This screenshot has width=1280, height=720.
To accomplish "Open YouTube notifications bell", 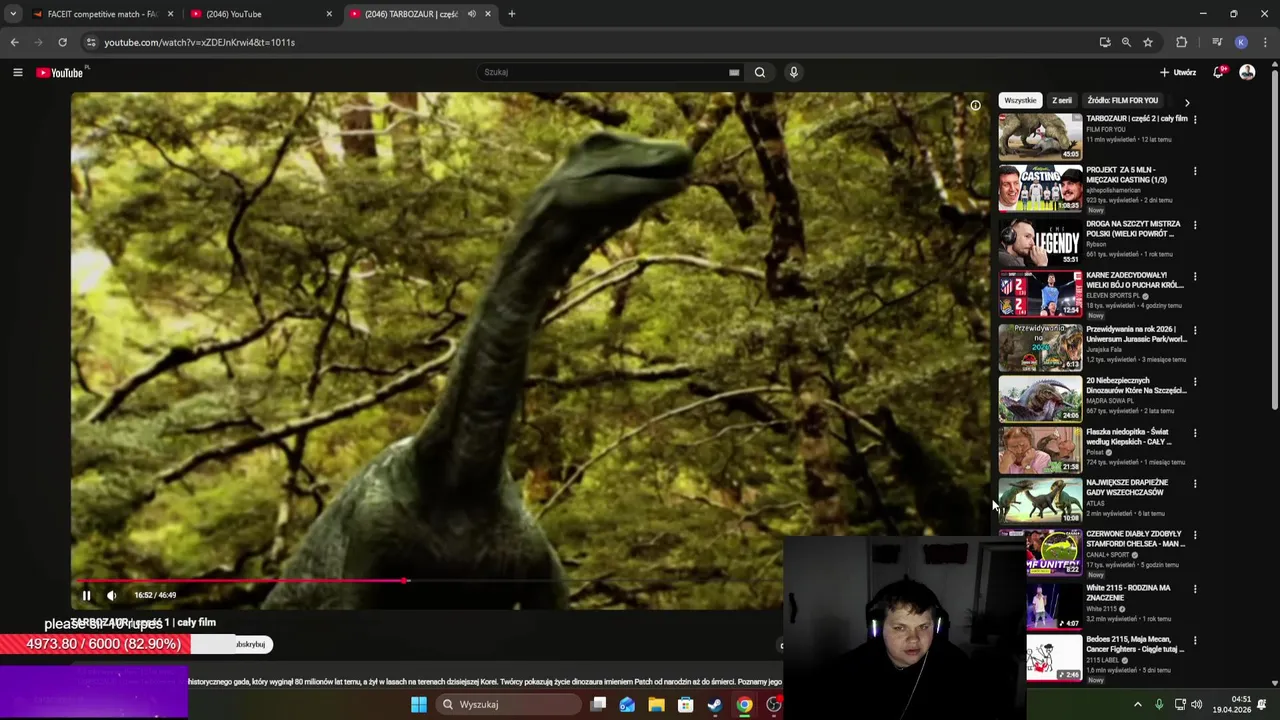I will 1218,72.
